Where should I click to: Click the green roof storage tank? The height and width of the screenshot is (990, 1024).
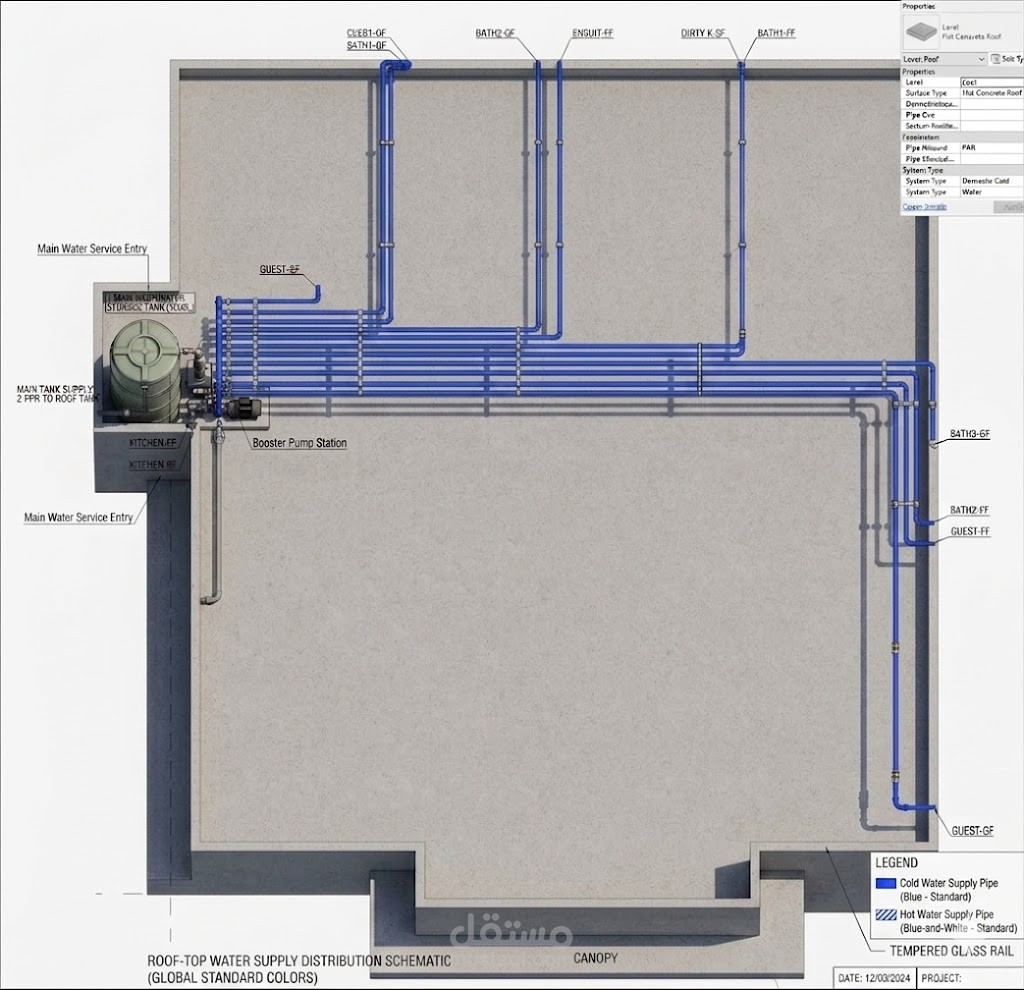[x=145, y=369]
